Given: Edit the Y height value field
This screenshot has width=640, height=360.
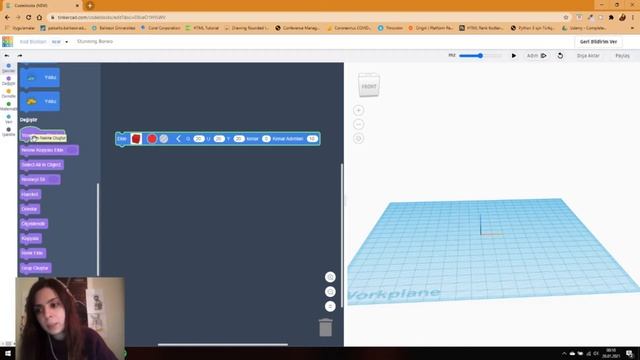Looking at the screenshot, I should click(x=239, y=139).
